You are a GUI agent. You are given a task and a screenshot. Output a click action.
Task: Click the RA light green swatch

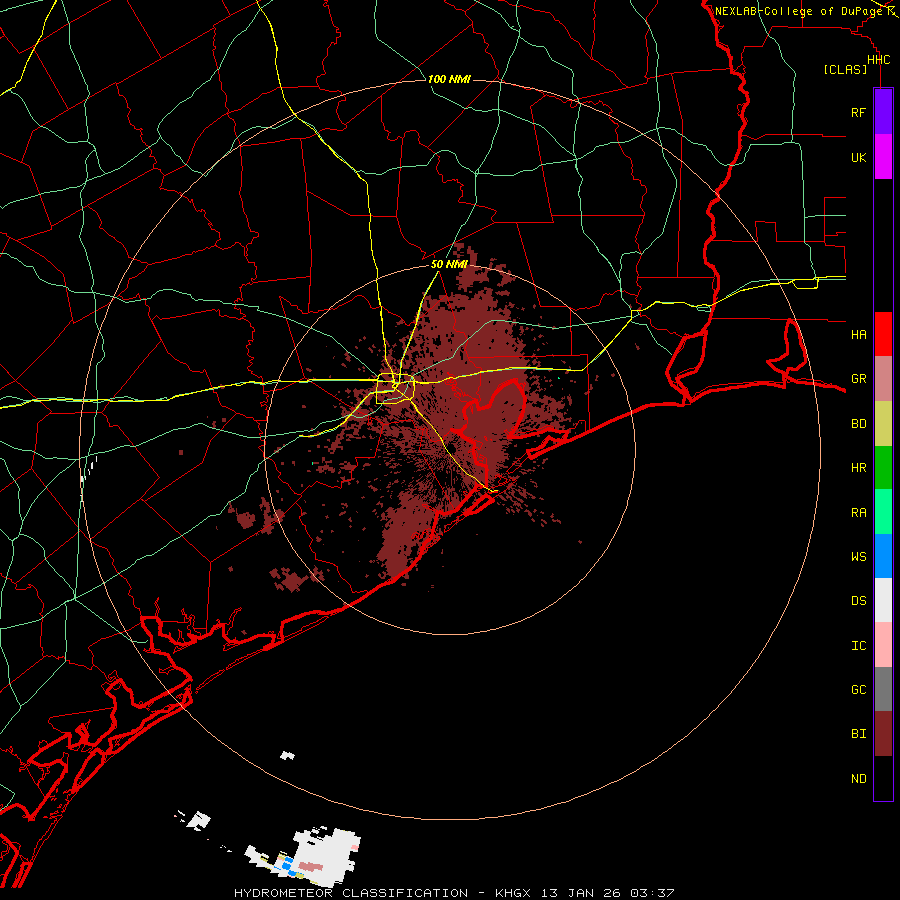click(883, 512)
